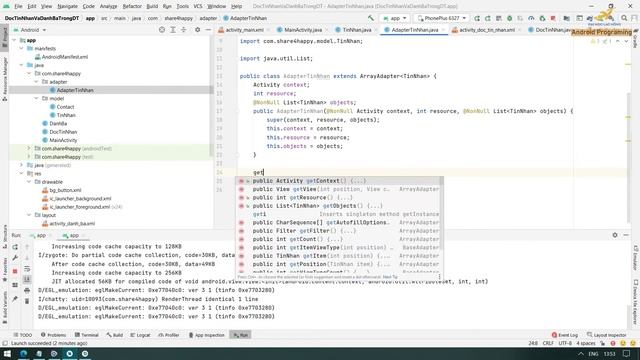Select getCount() completion suggestion
Image resolution: width=640 pixels, height=360 pixels.
339,239
